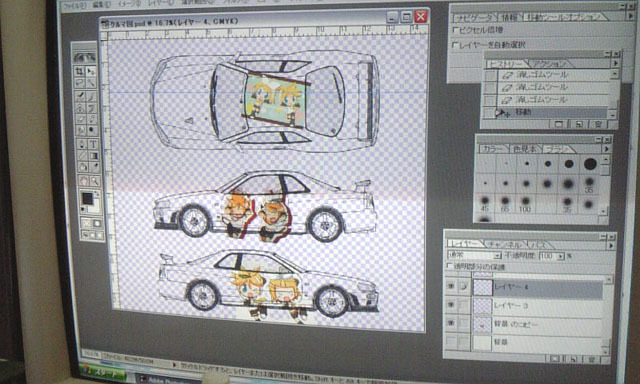Click the swap colors arrow icon
The image size is (640, 384).
(x=98, y=193)
